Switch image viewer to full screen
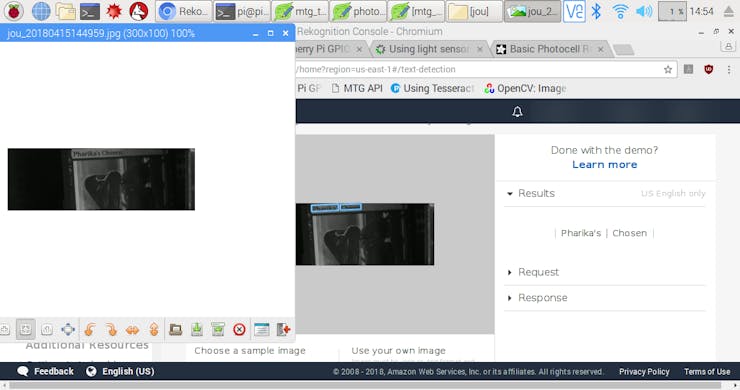740x390 pixels. tap(68, 329)
